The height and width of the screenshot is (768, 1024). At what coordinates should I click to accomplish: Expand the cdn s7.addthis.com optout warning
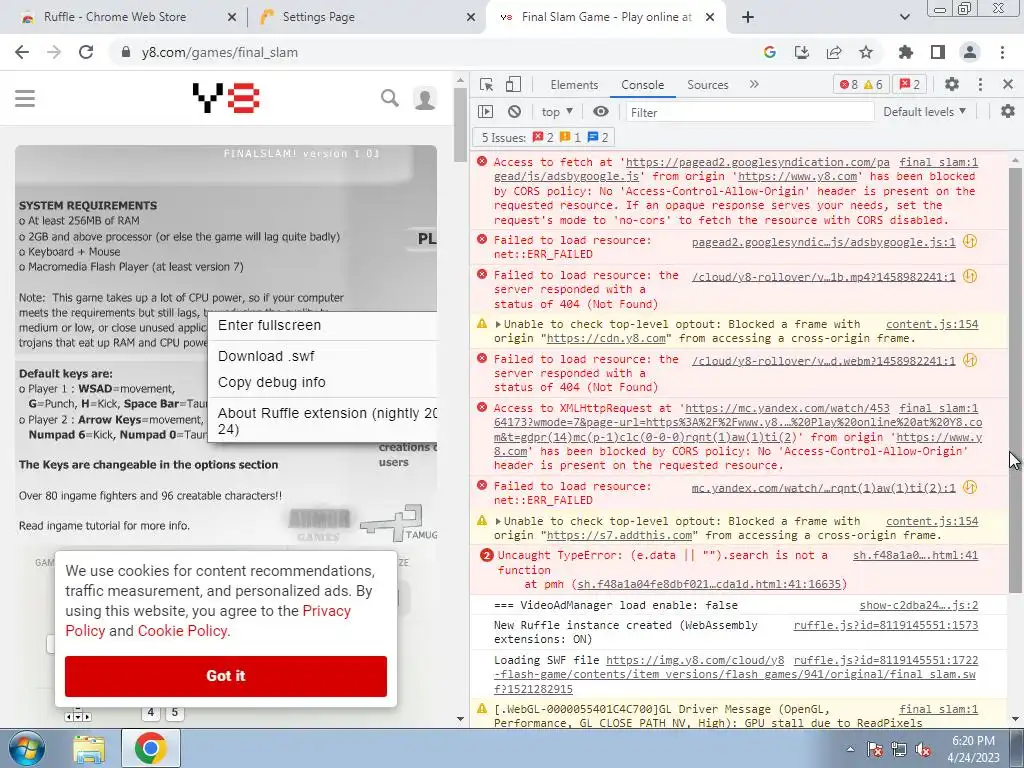click(498, 522)
